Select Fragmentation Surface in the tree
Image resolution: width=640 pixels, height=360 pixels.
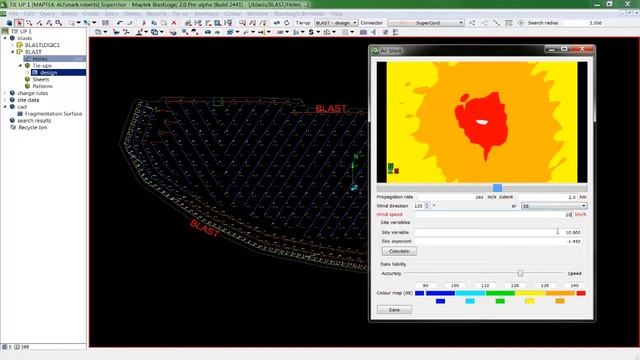53,114
